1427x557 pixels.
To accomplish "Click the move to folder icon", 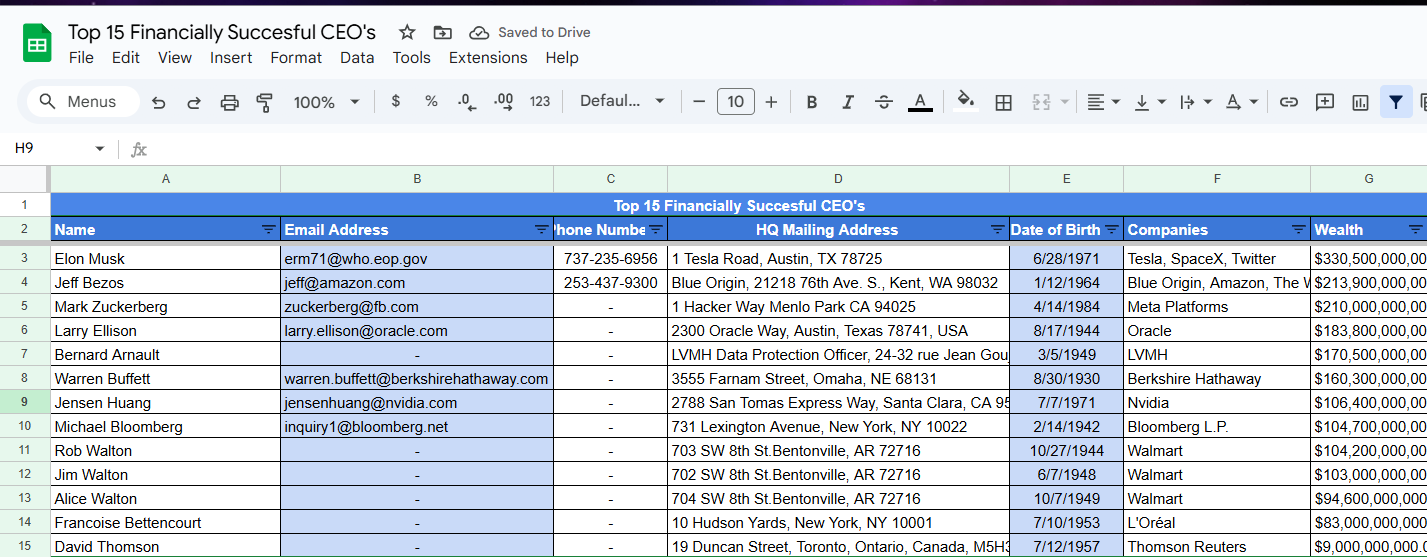I will pyautogui.click(x=443, y=32).
